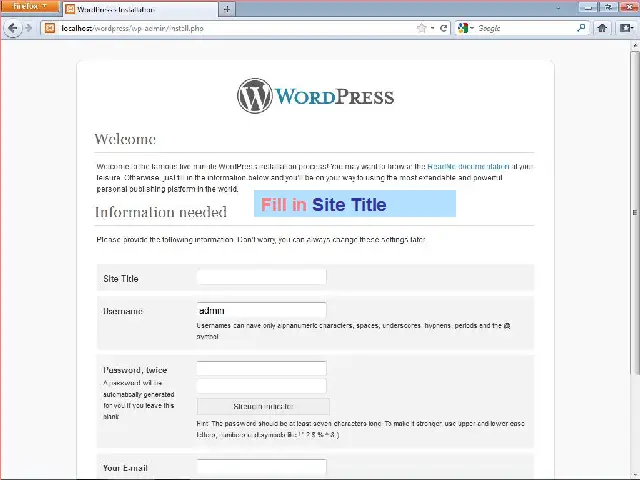640x480 pixels.
Task: Open the ReadMe documentation link
Action: (468, 167)
